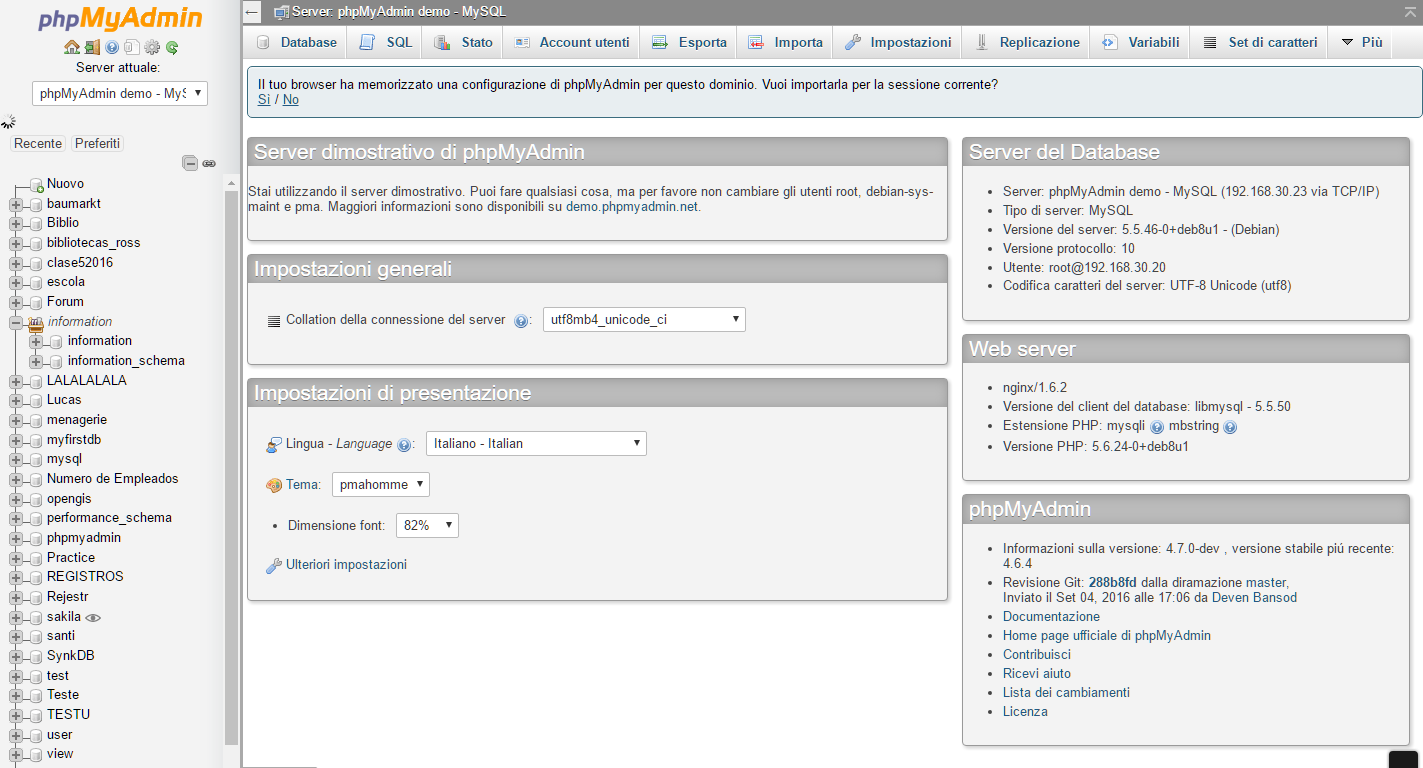The height and width of the screenshot is (768, 1423).
Task: Collapse all database tree nodes
Action: [190, 163]
